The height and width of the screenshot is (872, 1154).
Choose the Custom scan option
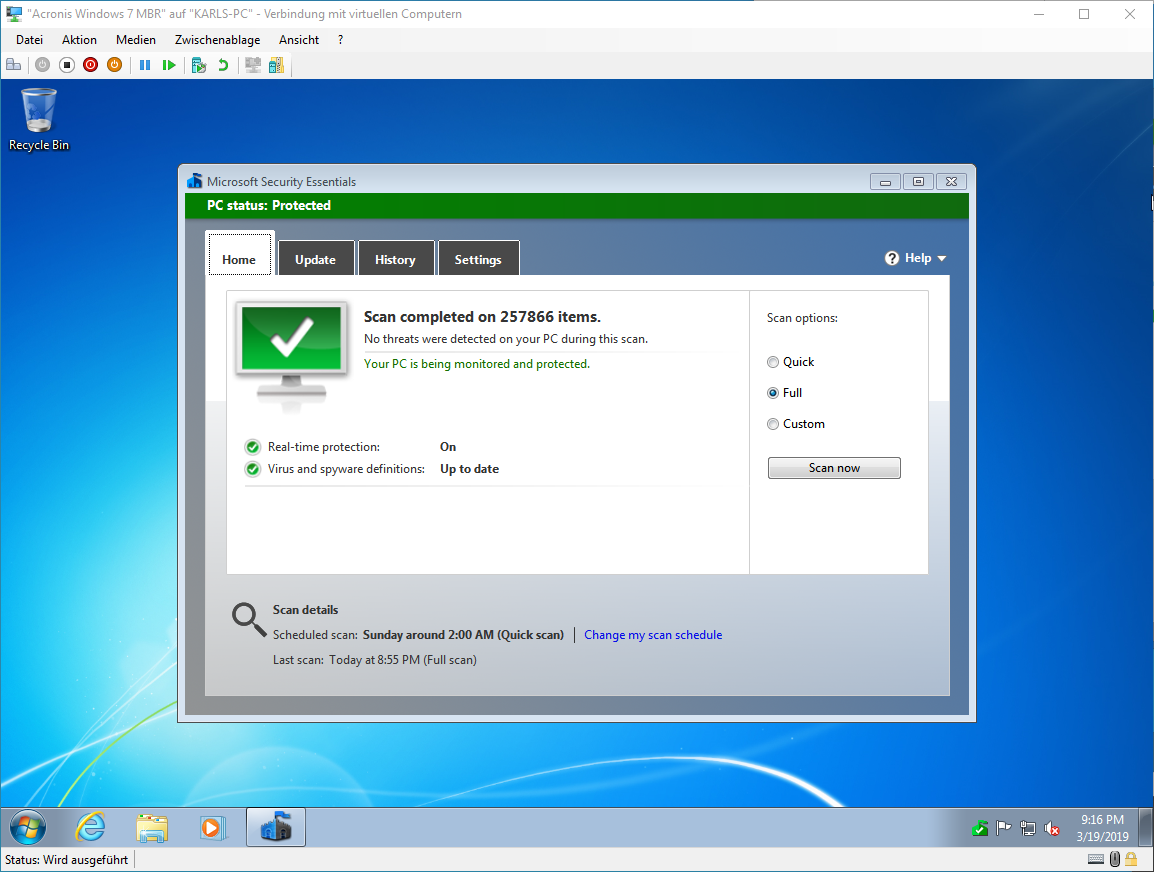click(x=773, y=424)
